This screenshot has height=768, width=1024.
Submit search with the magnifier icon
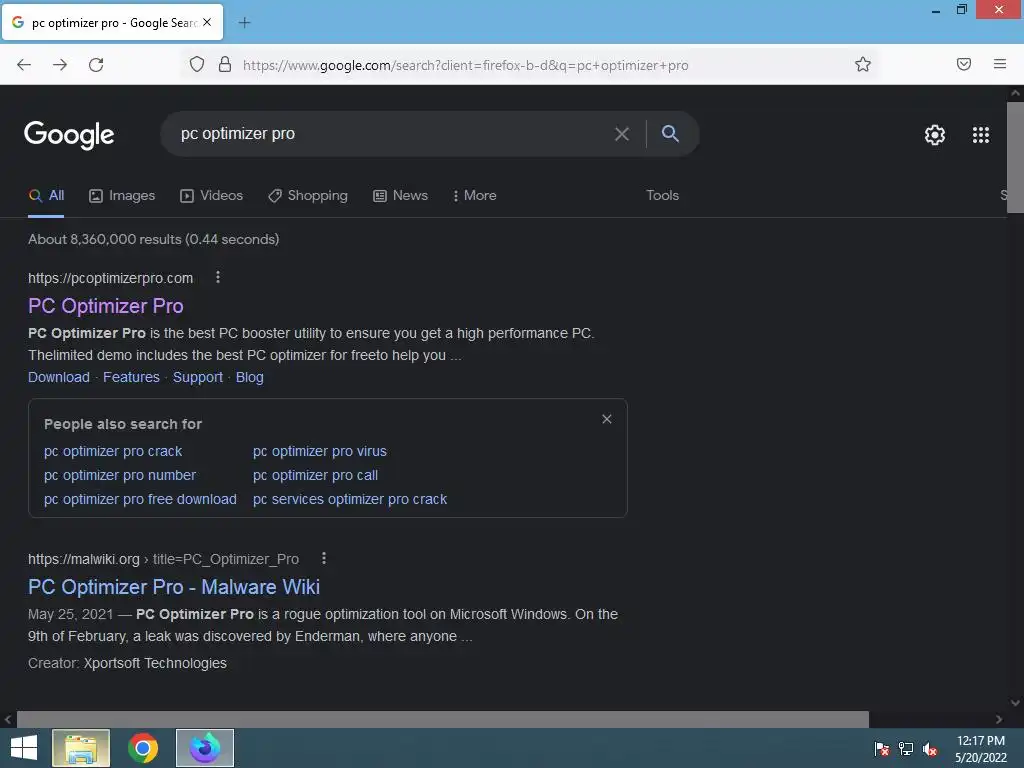click(x=670, y=133)
